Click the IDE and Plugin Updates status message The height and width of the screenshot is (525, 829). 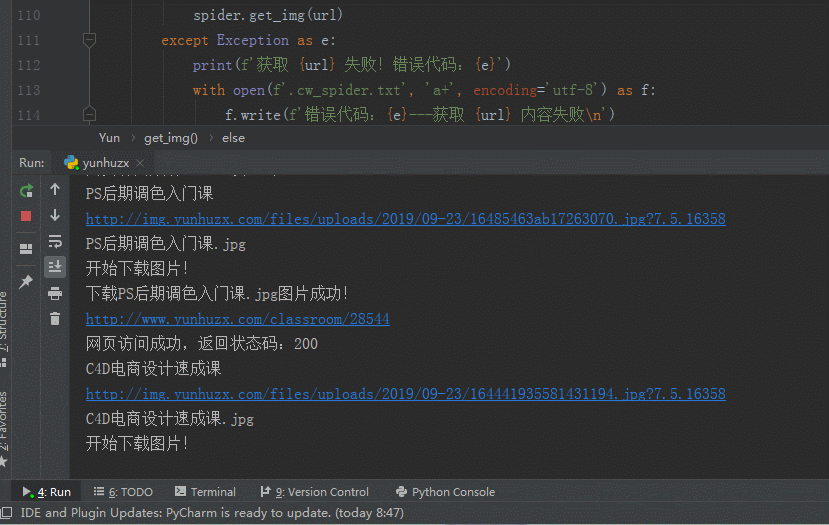(x=212, y=513)
